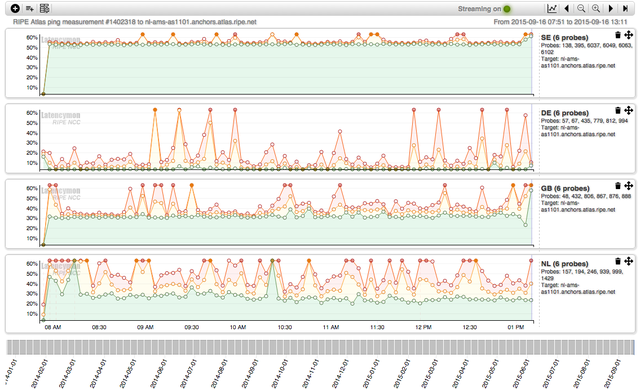
Task: Click the 10 AM tick on time axis
Action: click(238, 327)
